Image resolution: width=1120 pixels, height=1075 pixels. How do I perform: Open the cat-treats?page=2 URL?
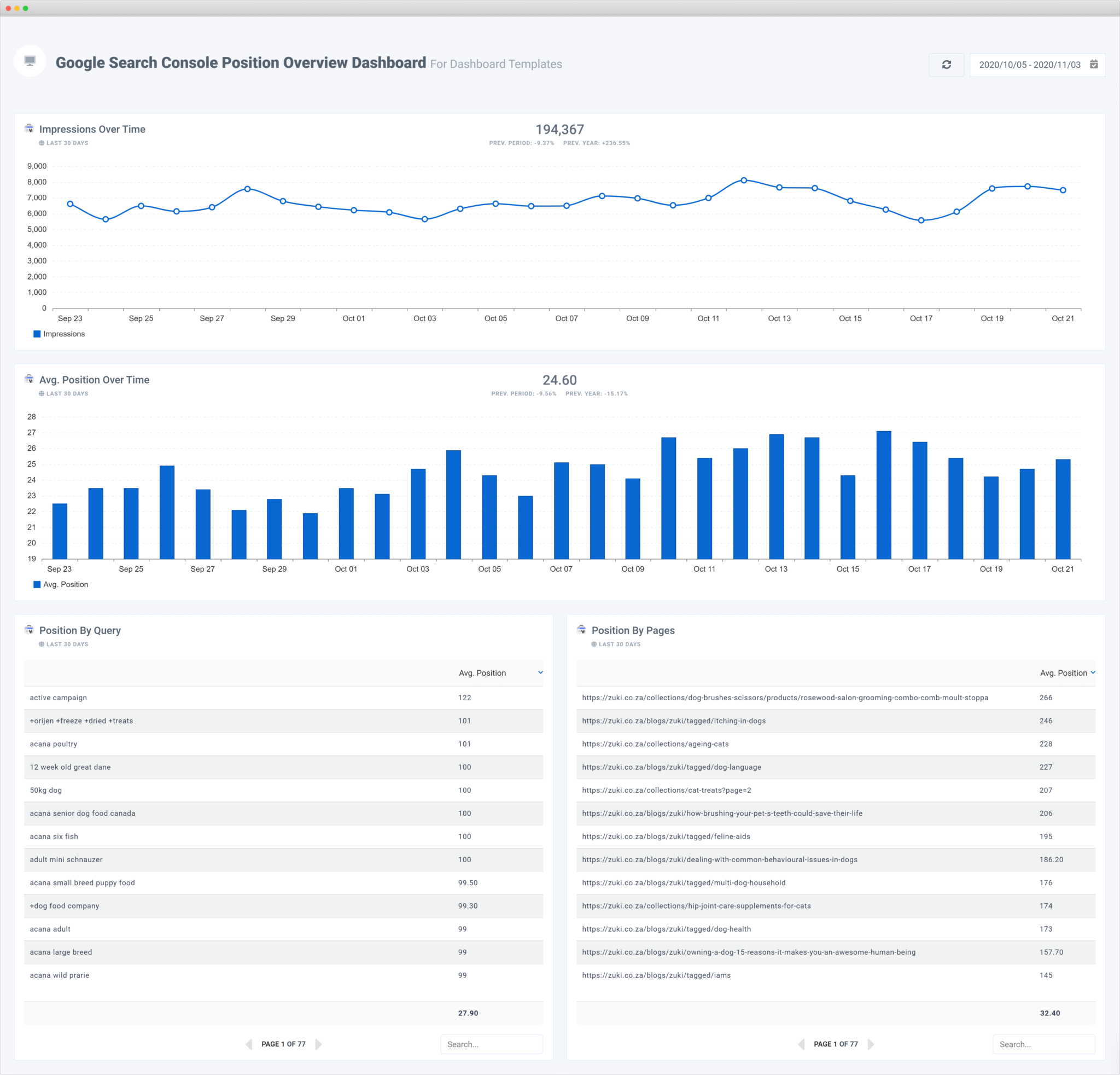point(666,791)
